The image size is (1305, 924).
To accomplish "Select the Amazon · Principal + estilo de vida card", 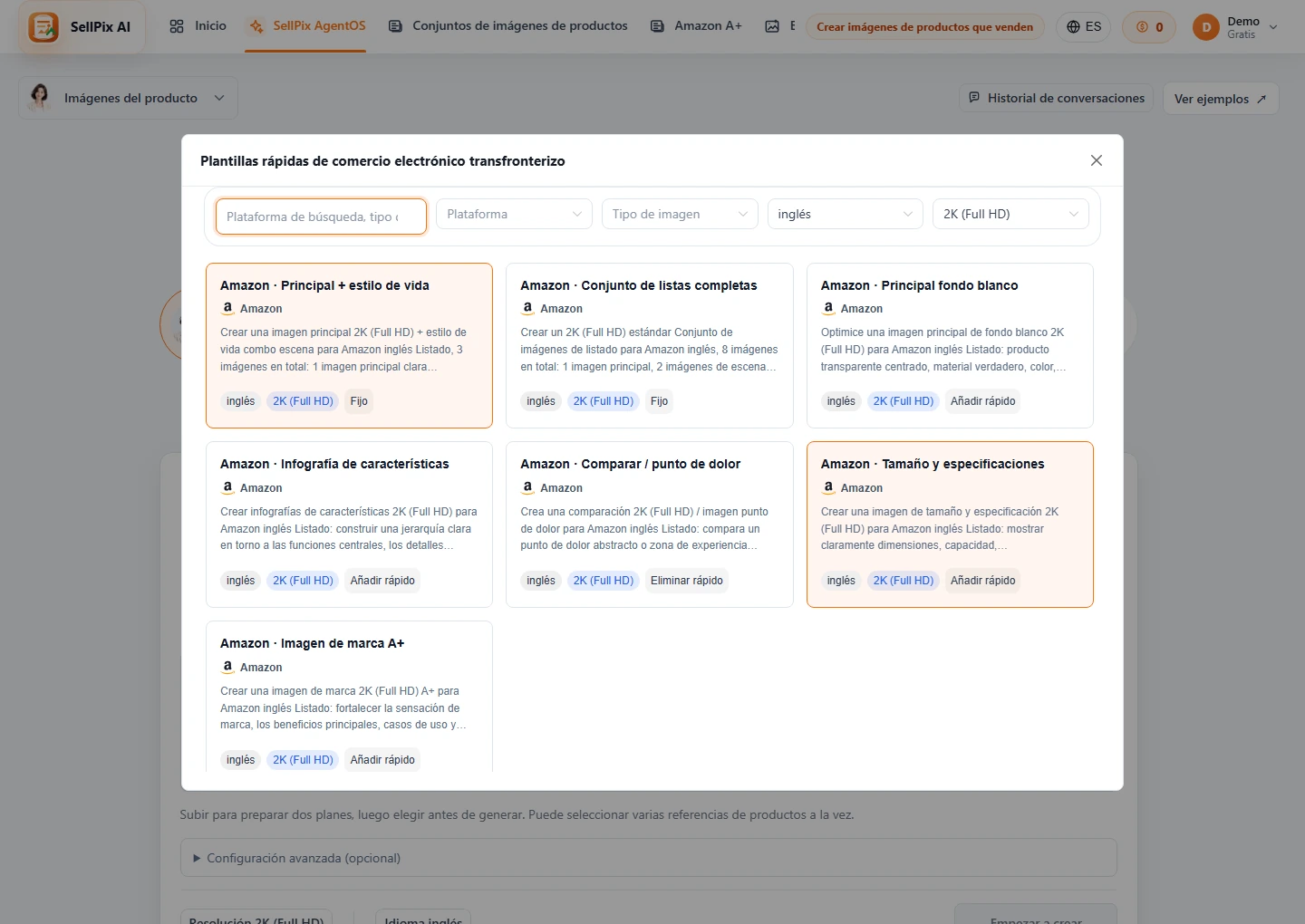I will [349, 345].
